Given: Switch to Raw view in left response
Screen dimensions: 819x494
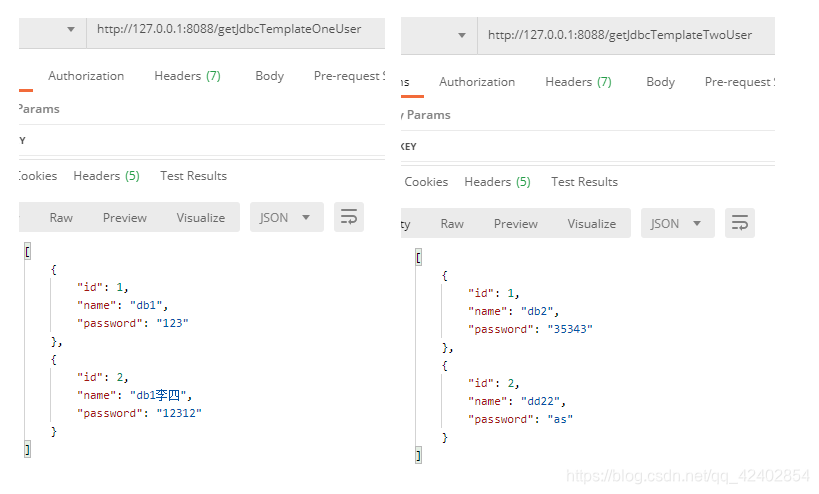Looking at the screenshot, I should coord(61,217).
